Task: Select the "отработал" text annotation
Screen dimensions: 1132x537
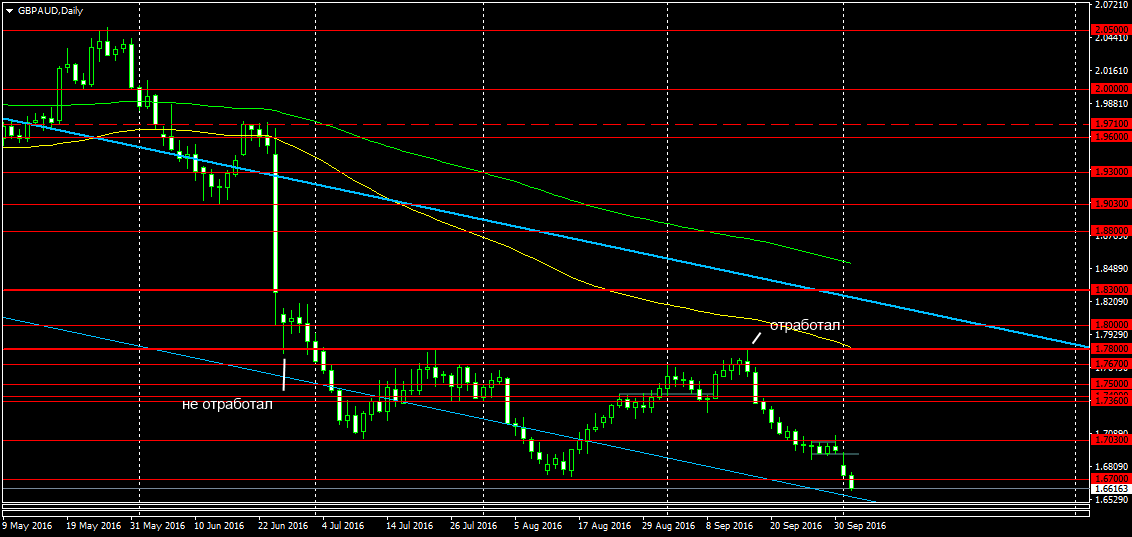Action: (805, 326)
